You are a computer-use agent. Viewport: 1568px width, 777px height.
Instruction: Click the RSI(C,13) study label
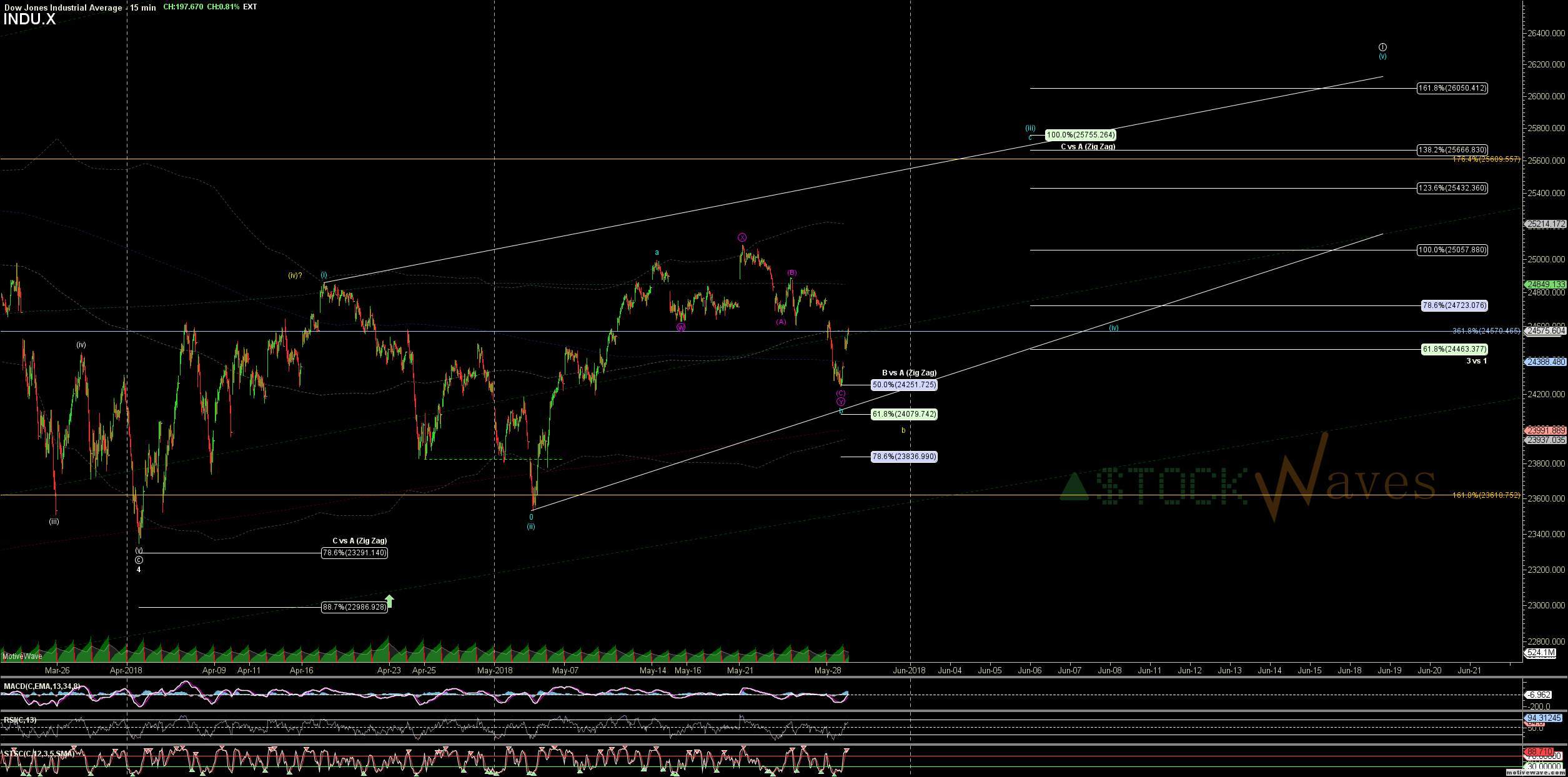pos(20,720)
